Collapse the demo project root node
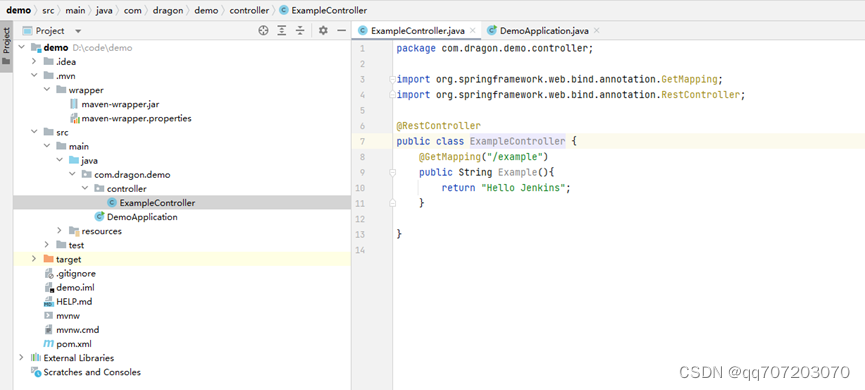This screenshot has height=390, width=865. click(x=22, y=47)
